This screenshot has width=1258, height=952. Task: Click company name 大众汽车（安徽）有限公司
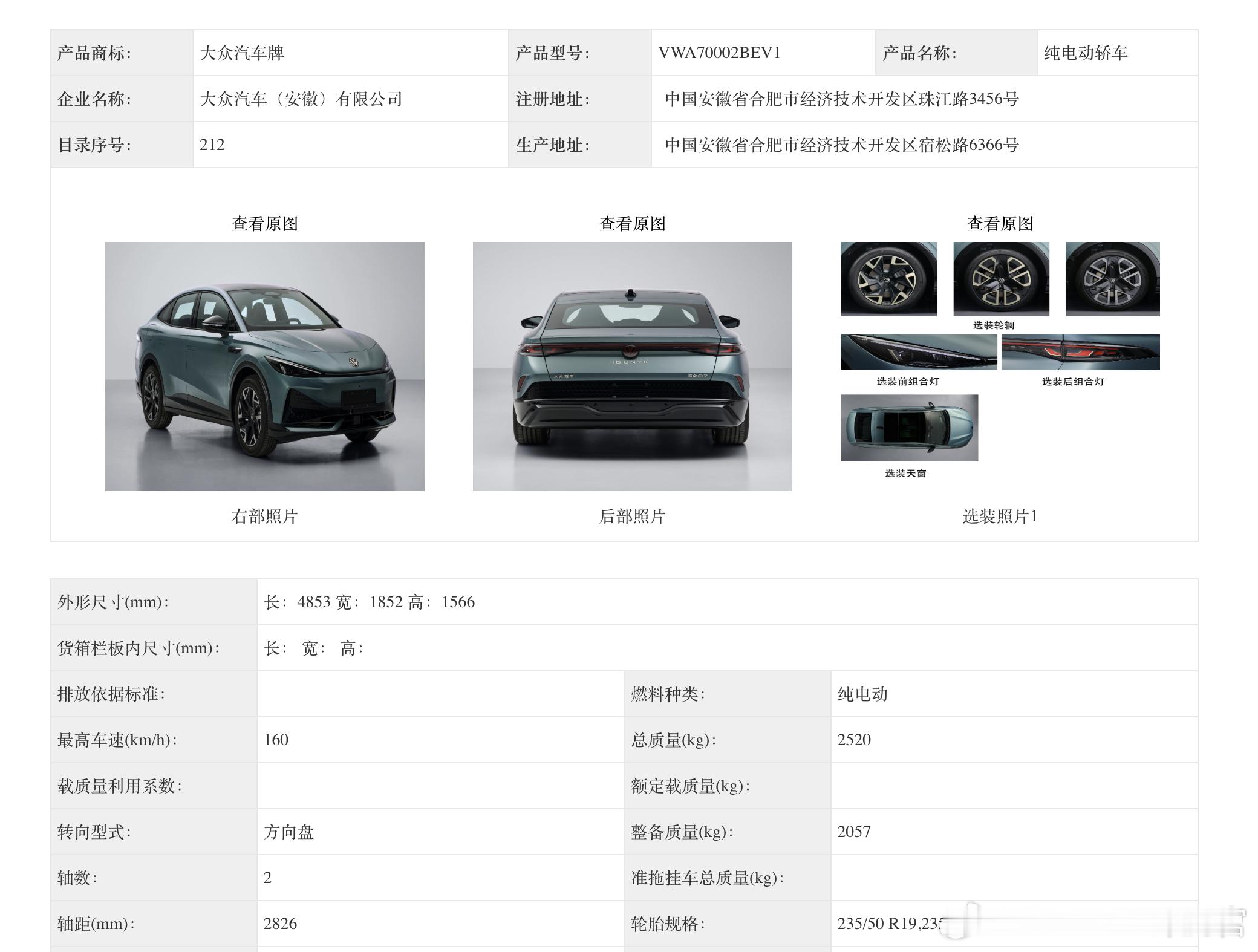tap(301, 99)
